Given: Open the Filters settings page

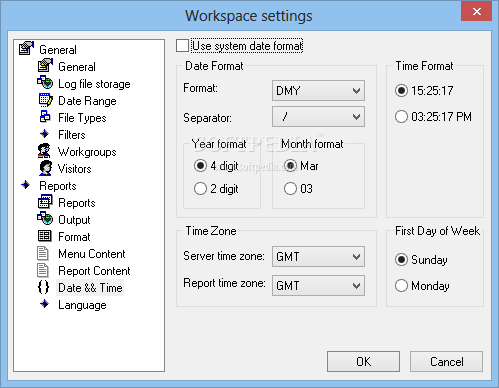Looking at the screenshot, I should (x=72, y=135).
